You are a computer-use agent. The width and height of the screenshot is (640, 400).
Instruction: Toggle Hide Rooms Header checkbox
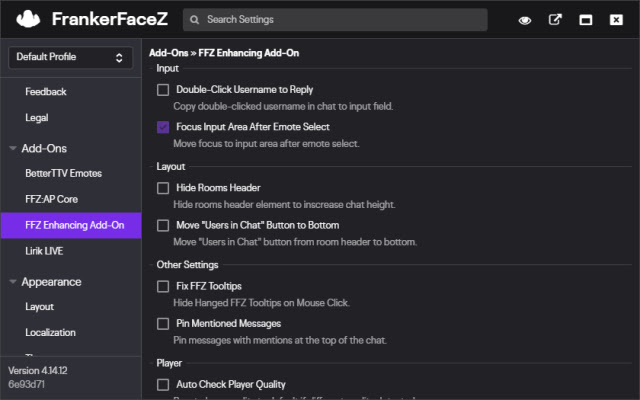pos(164,187)
